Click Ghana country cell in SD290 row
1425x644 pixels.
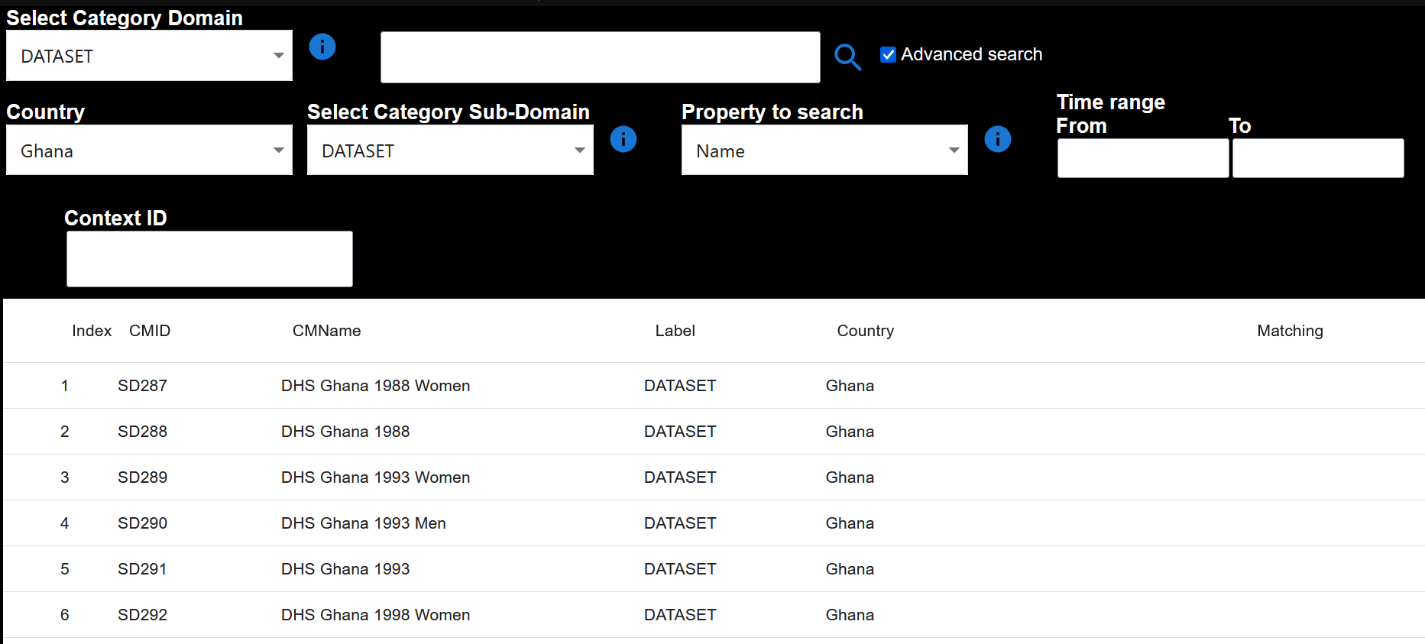[x=850, y=523]
